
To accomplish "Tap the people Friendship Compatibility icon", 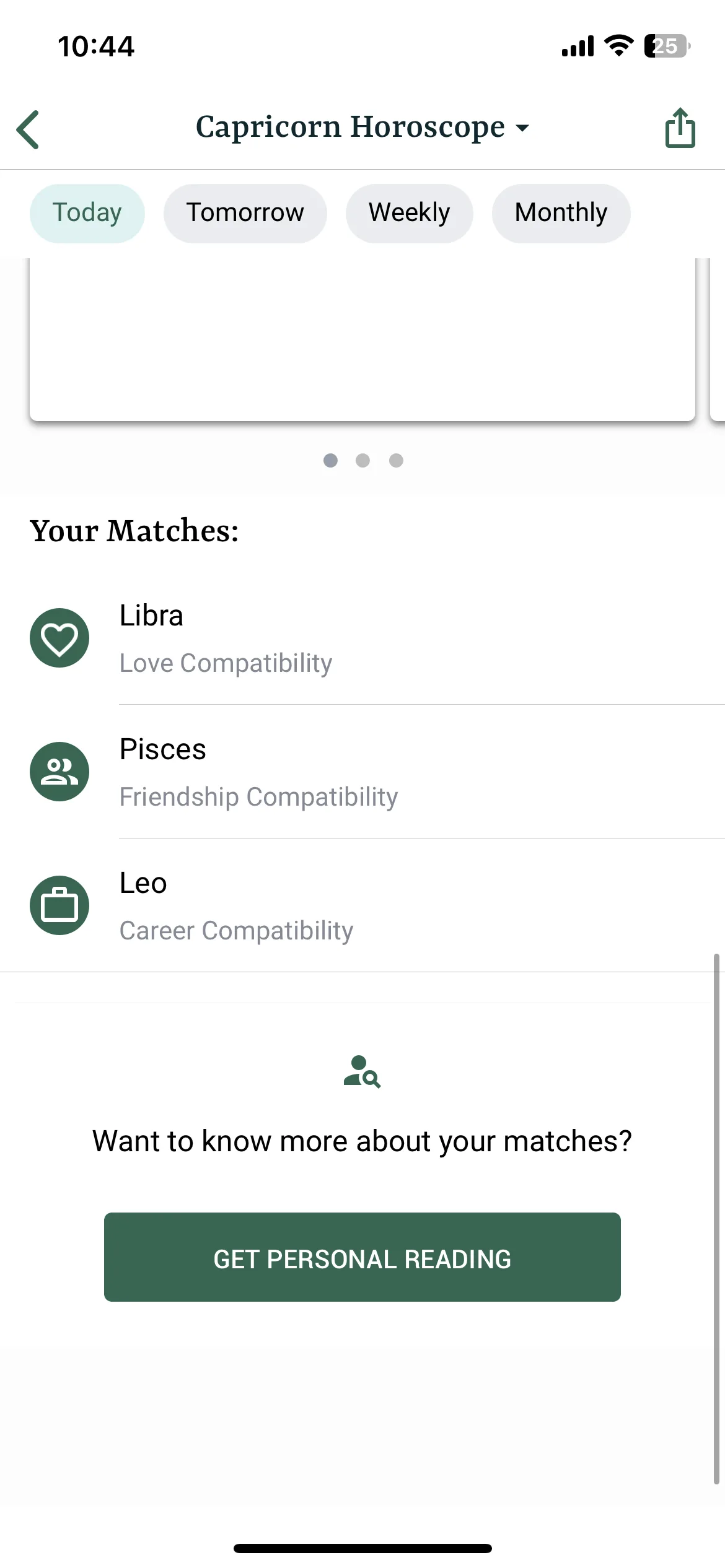I will 59,772.
